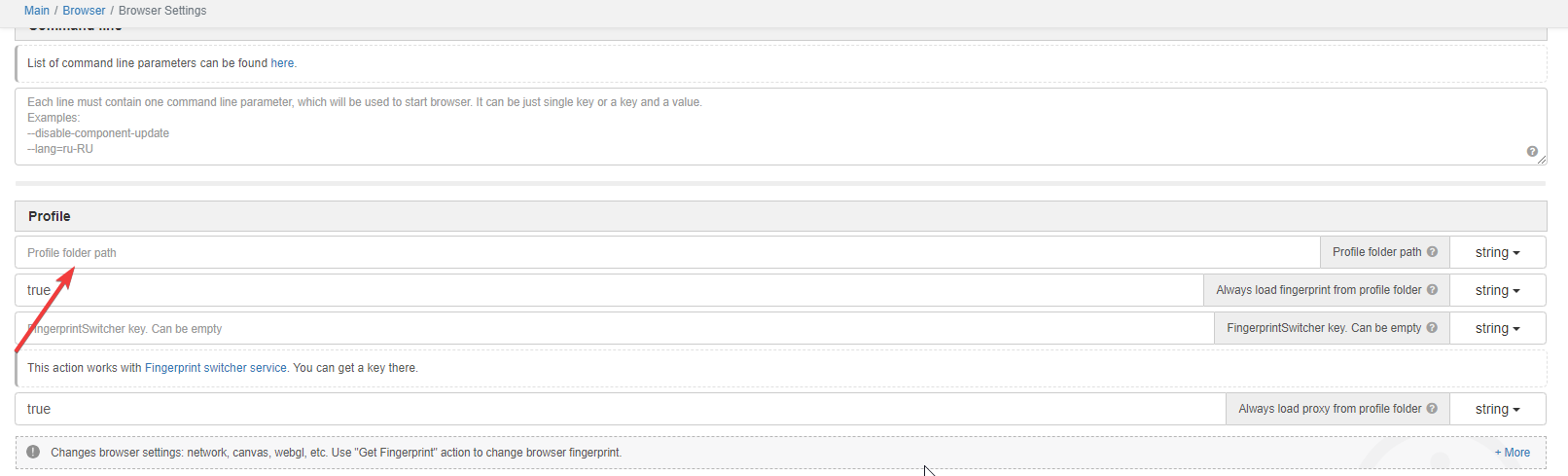Viewport: 1568px width, 476px height.
Task: Open the 'here' command line parameters link
Action: (x=282, y=63)
